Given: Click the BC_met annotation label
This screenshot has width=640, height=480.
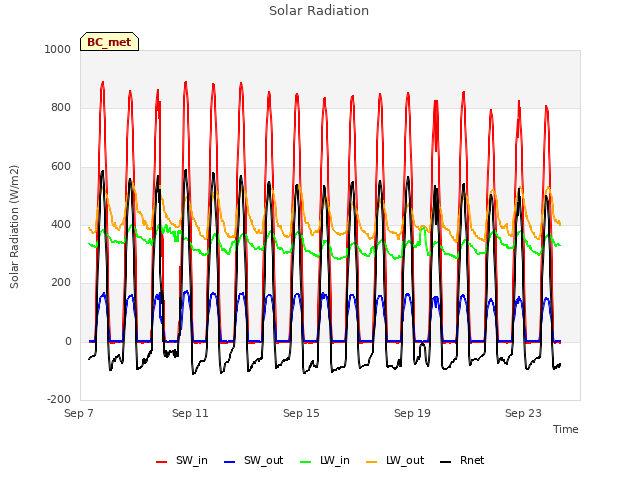Looking at the screenshot, I should (109, 42).
